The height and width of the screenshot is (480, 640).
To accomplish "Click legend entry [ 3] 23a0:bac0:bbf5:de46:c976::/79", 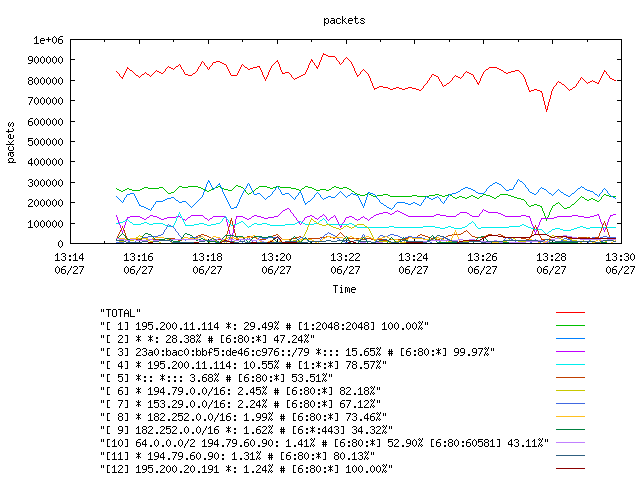I will [298, 352].
